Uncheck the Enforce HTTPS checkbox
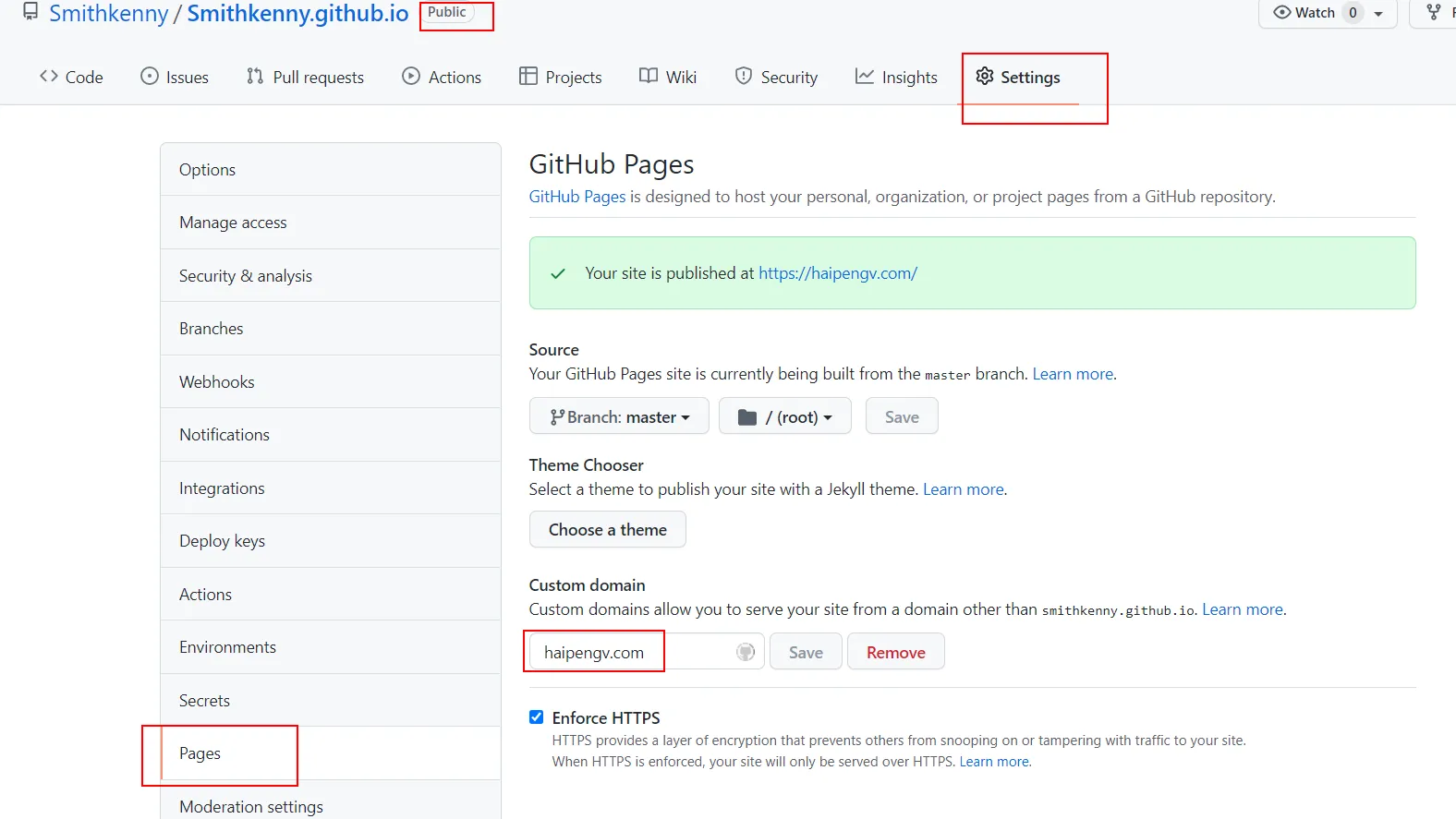 [537, 717]
